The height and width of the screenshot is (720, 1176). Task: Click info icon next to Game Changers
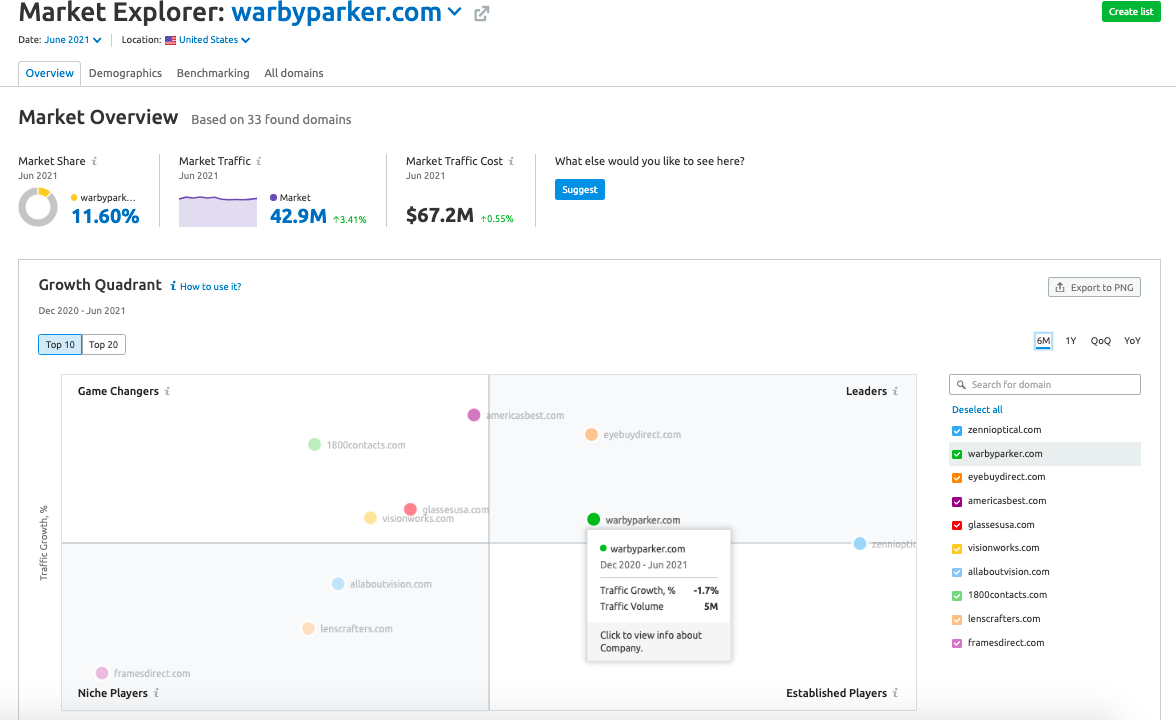(167, 391)
